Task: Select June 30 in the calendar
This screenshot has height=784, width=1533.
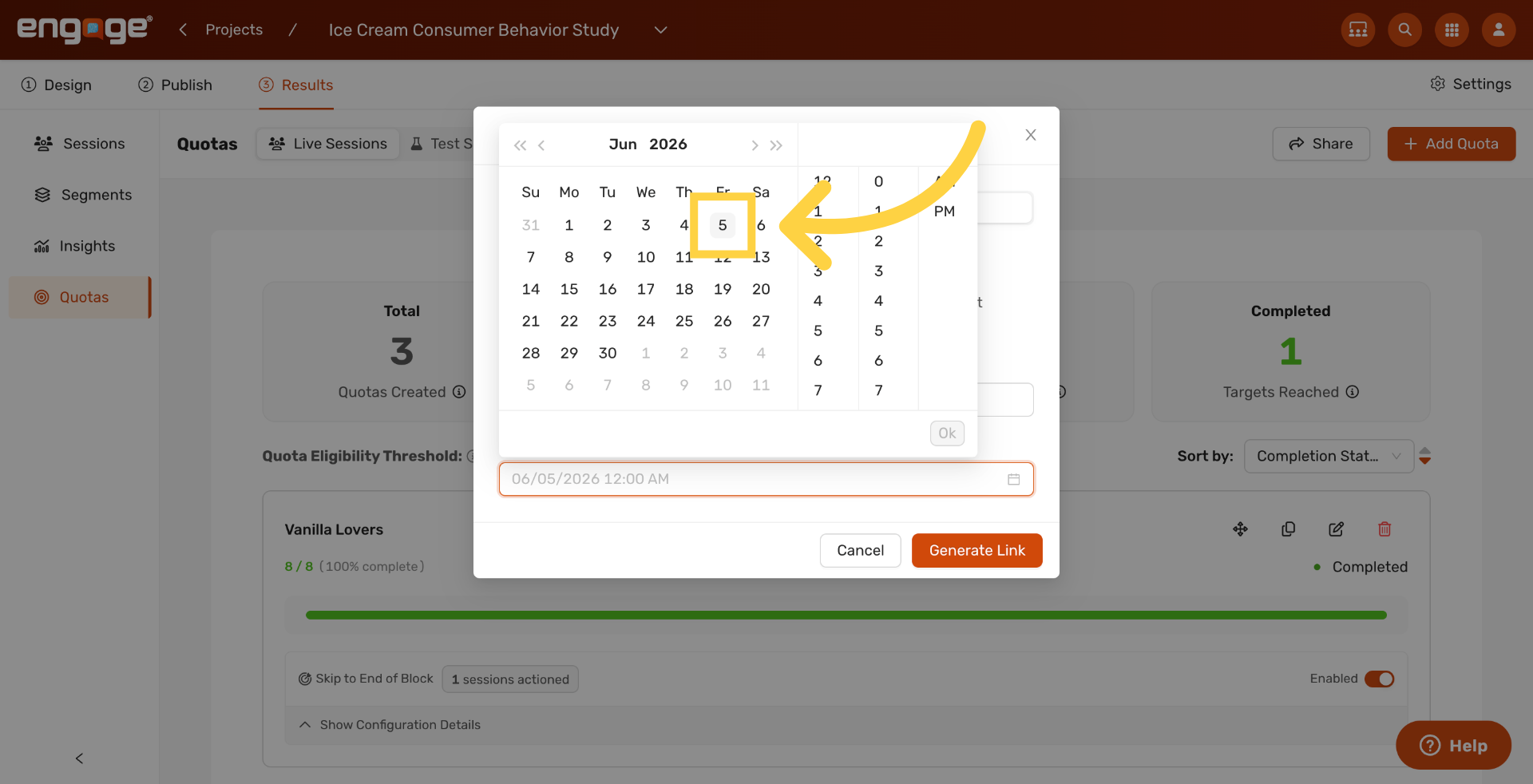Action: [608, 353]
